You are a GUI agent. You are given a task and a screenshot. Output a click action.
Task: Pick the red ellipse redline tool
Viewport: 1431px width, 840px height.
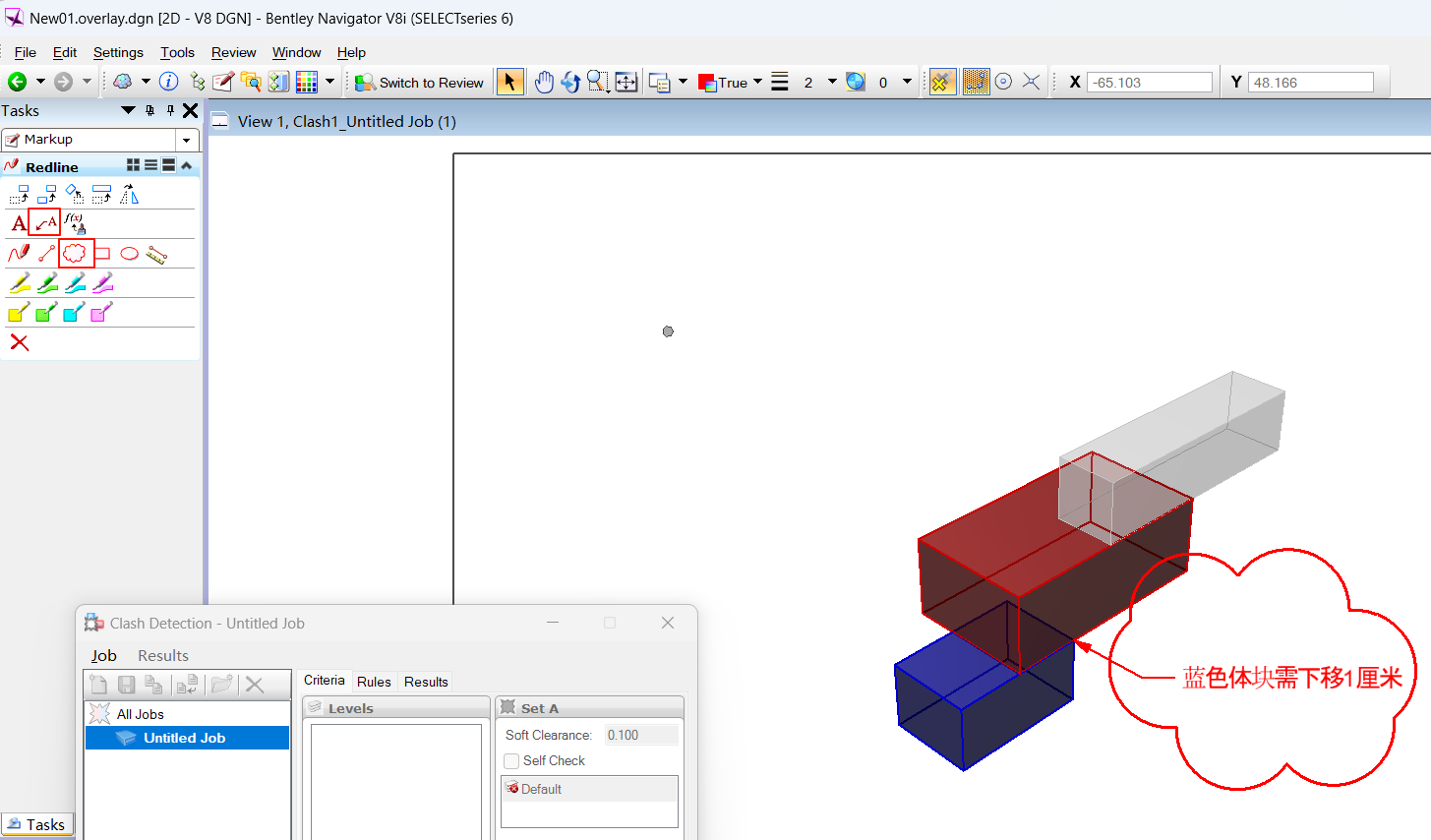click(129, 254)
